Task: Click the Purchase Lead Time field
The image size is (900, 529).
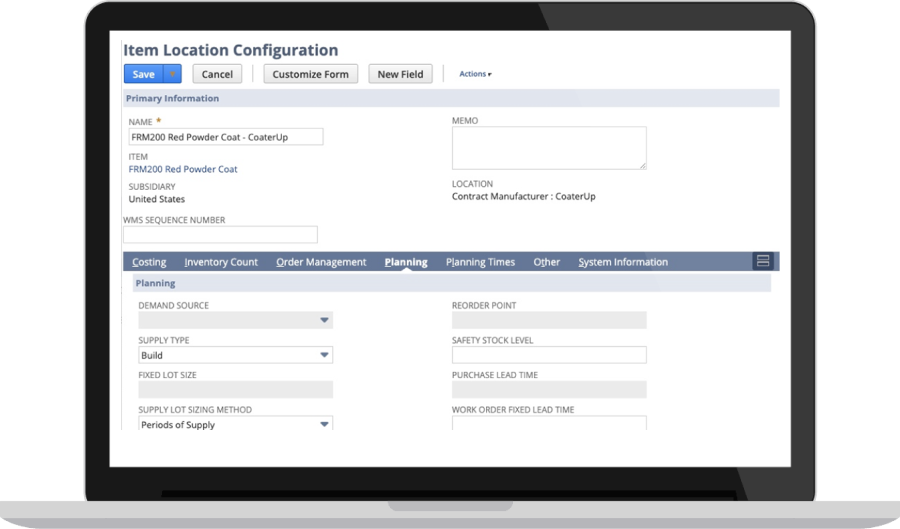Action: click(549, 390)
